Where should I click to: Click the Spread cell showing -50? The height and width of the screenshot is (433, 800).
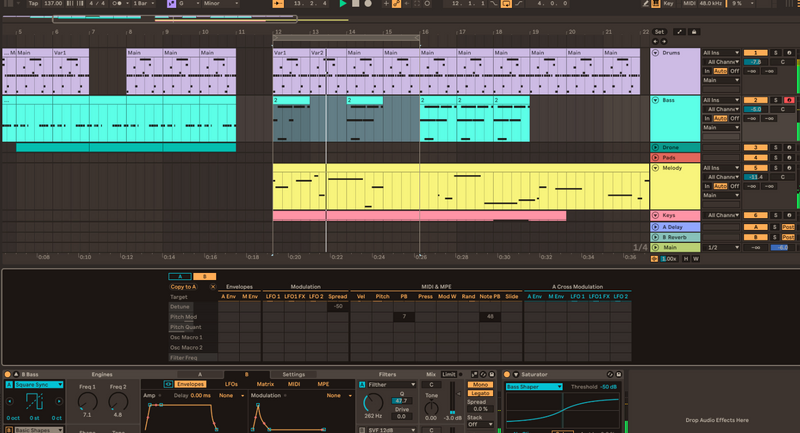pos(338,307)
